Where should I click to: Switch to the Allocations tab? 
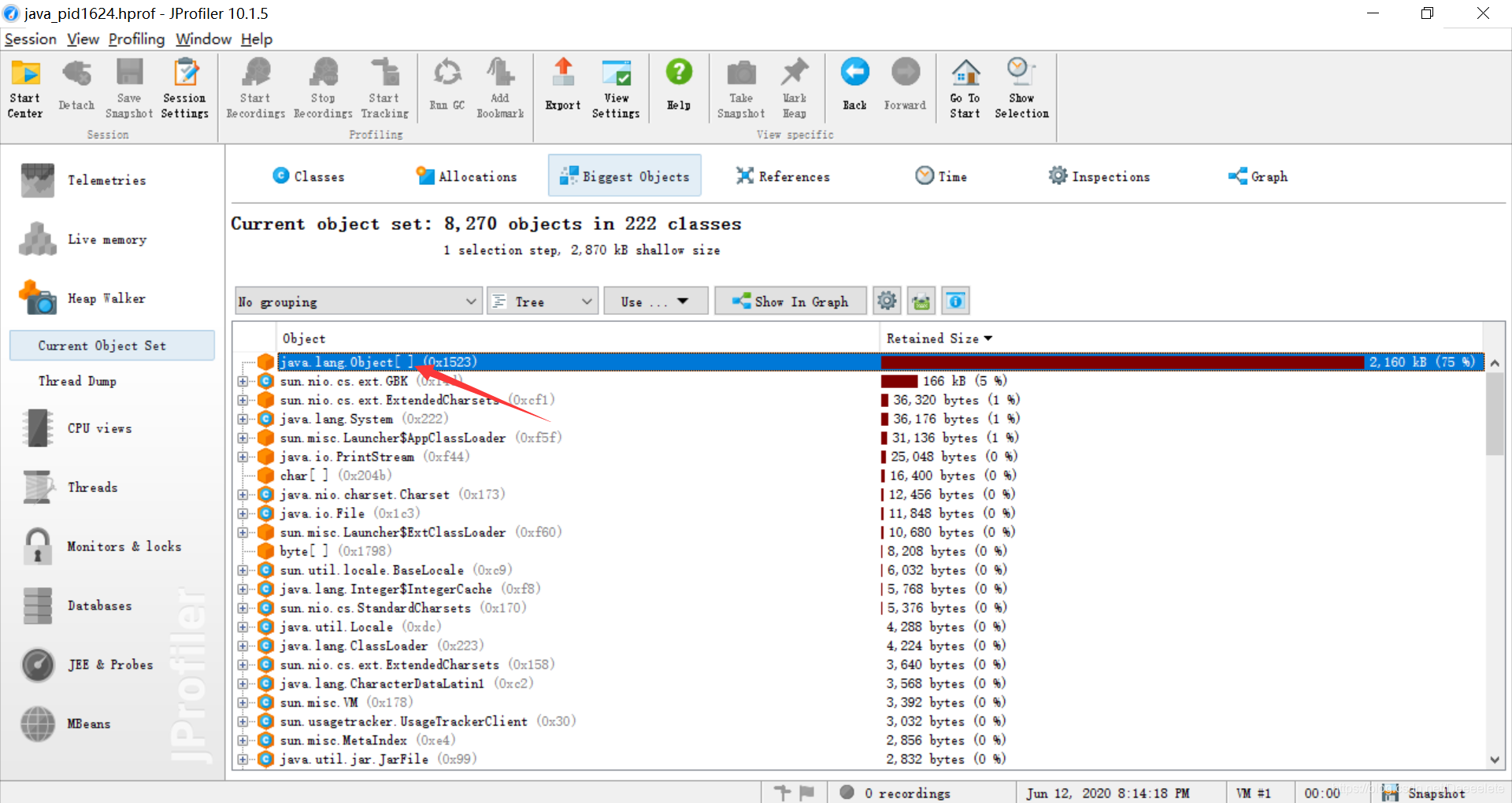(466, 176)
